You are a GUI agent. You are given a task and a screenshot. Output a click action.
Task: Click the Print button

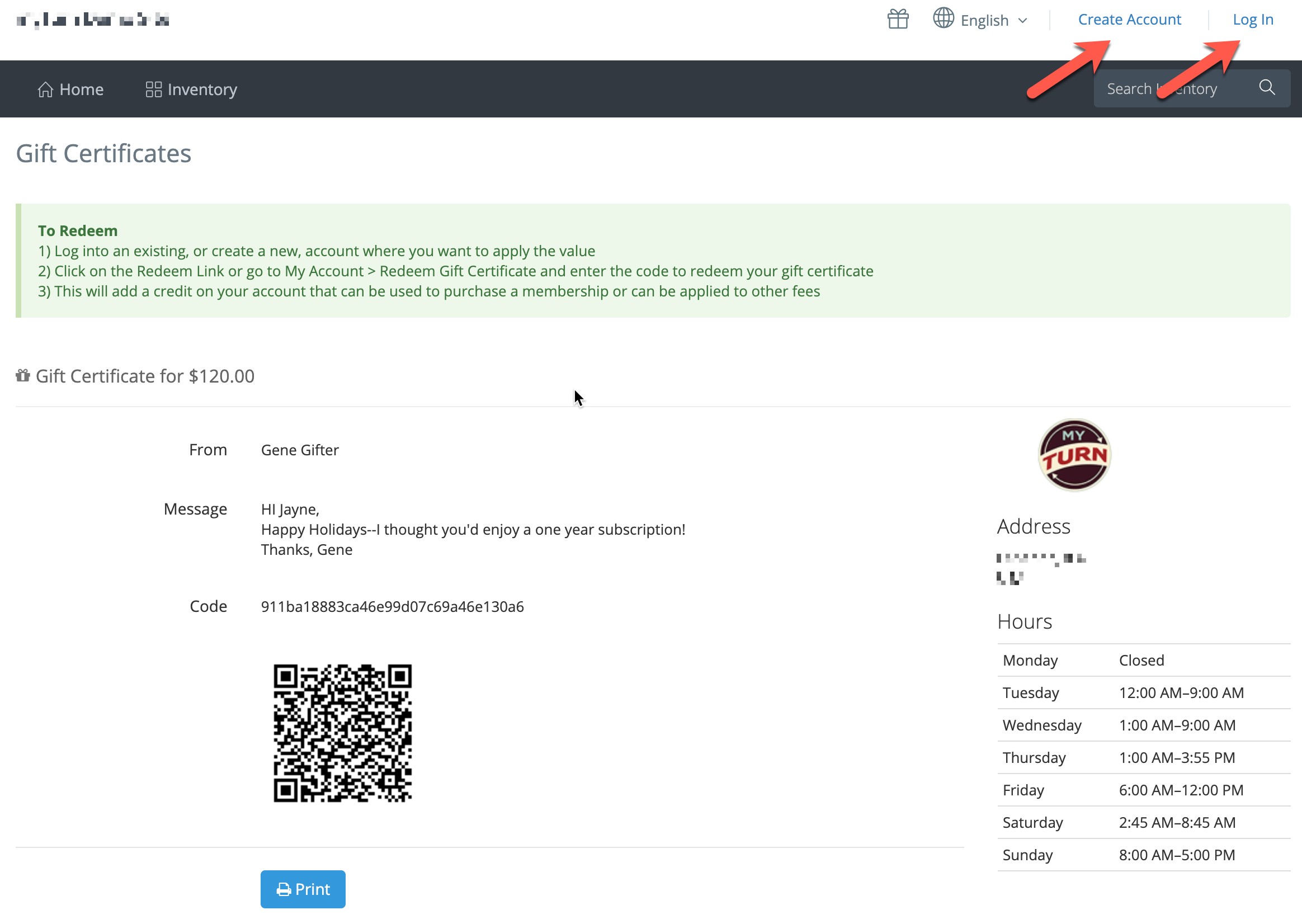pos(303,889)
